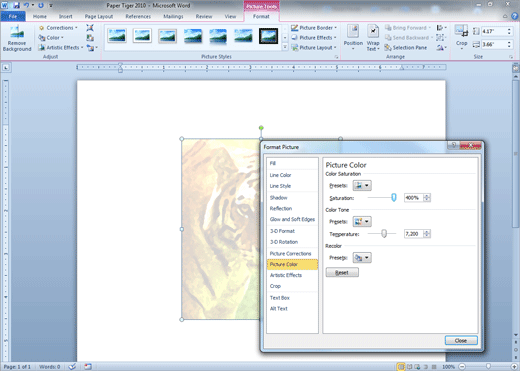This screenshot has height=371, width=520.
Task: Select Glow and Soft Edges category
Action: [x=292, y=219]
